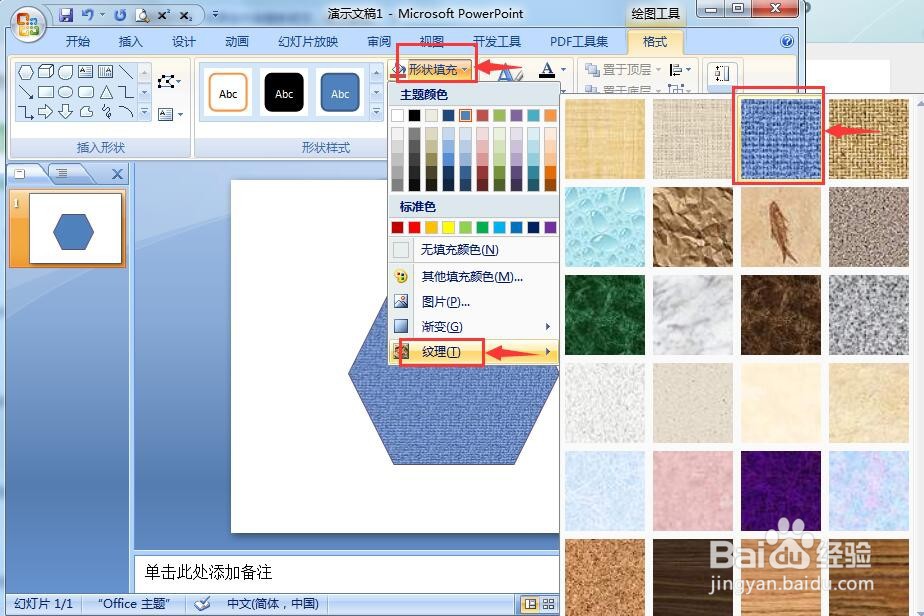Image resolution: width=924 pixels, height=616 pixels.
Task: Select the cube shape in gallery
Action: point(46,72)
